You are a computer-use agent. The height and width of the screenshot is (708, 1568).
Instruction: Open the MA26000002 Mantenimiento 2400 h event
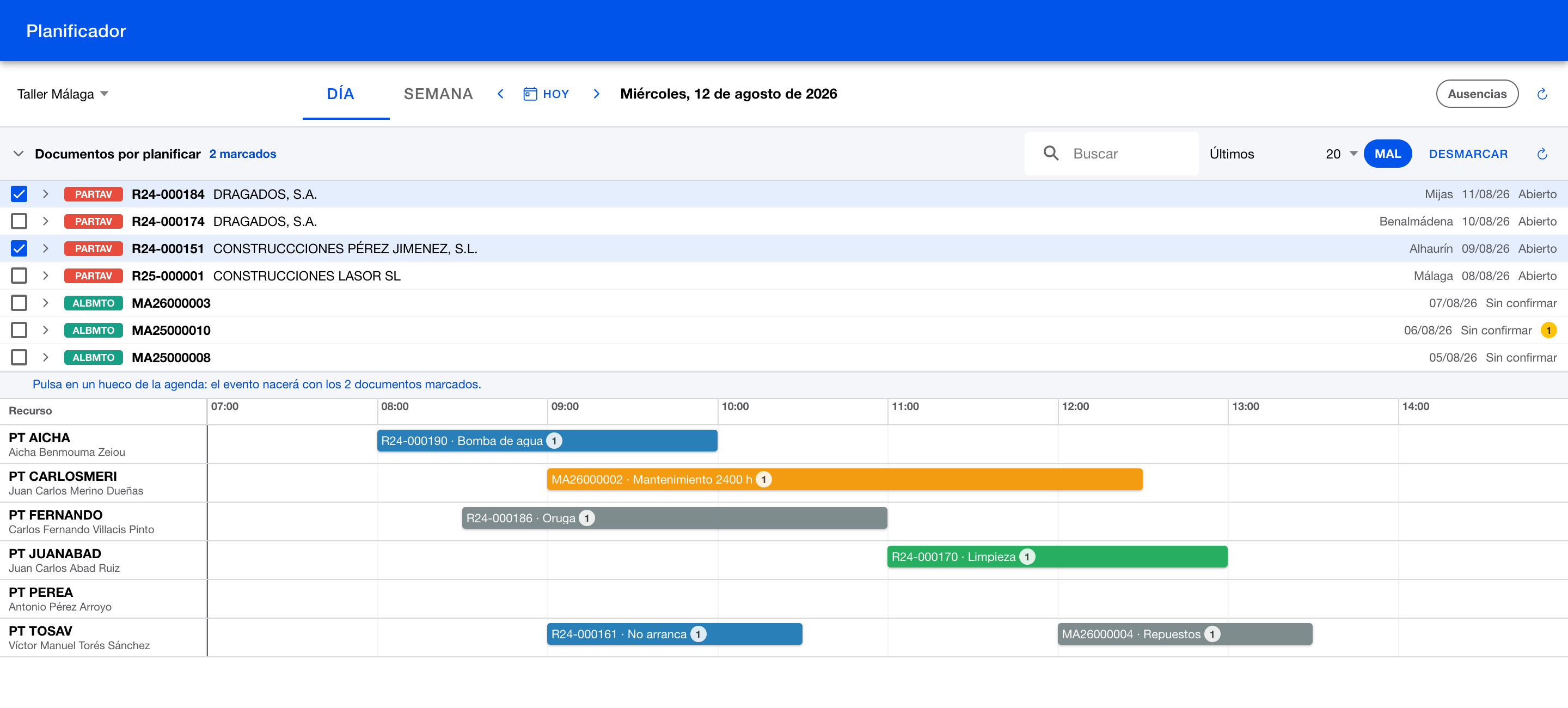tap(844, 480)
